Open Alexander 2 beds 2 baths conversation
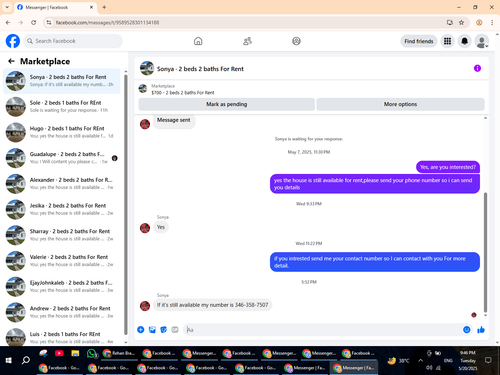The image size is (500, 375). pos(62,184)
